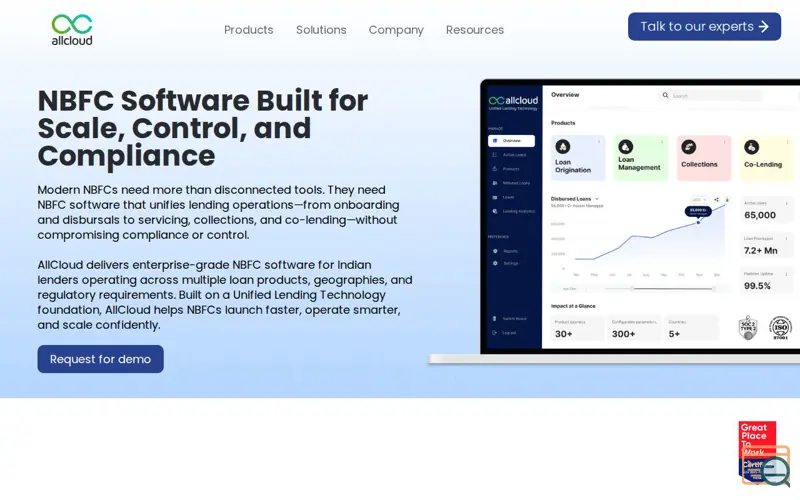Click the share icon above the chart

pos(716,199)
